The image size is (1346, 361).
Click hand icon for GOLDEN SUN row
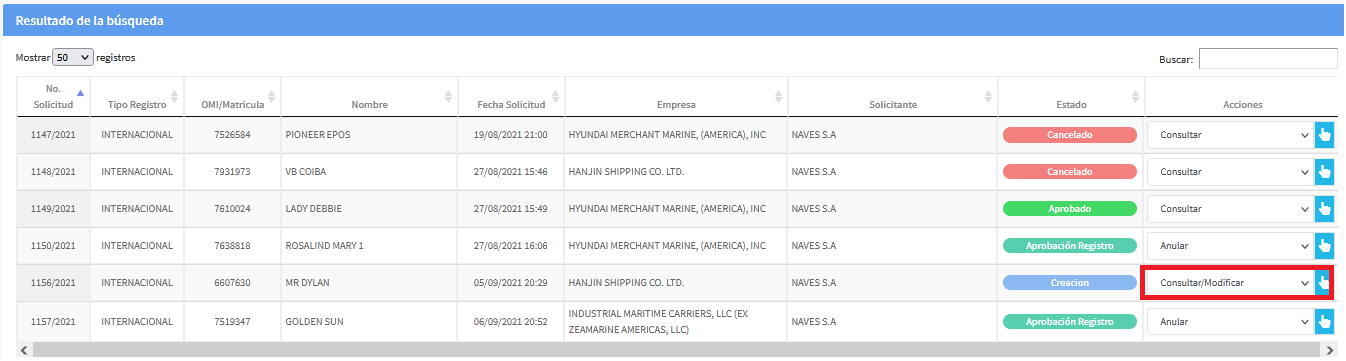point(1325,321)
